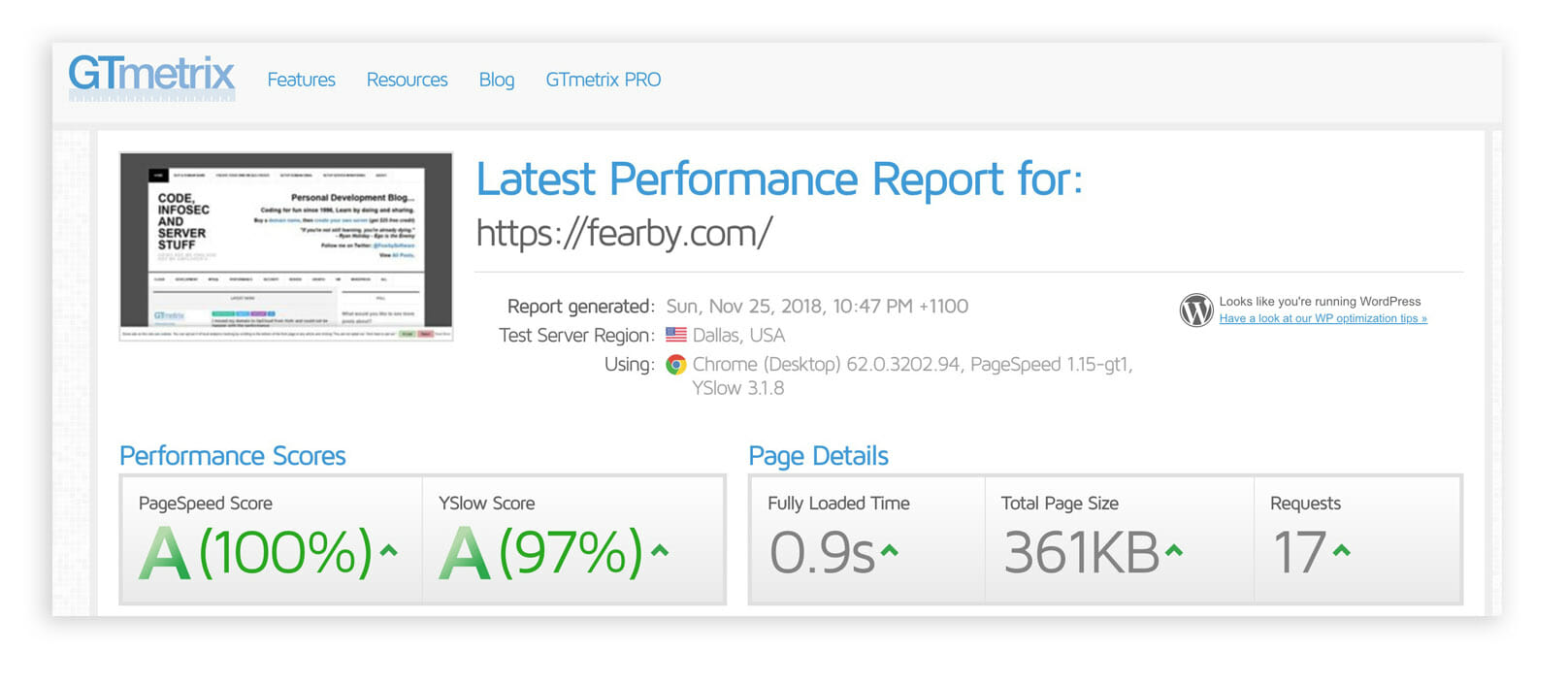Go to the Blog page

(496, 81)
